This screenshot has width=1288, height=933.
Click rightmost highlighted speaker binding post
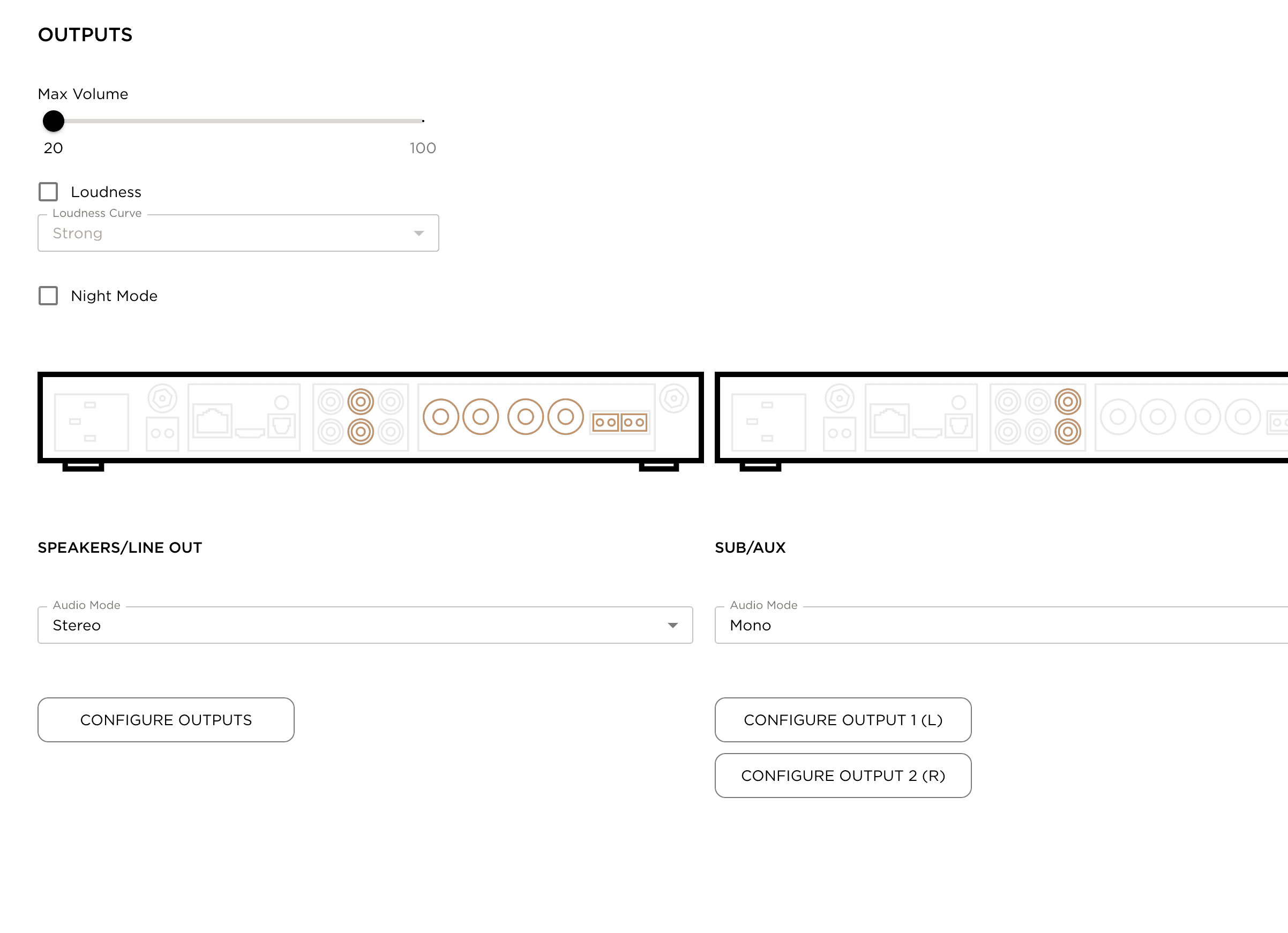coord(566,417)
